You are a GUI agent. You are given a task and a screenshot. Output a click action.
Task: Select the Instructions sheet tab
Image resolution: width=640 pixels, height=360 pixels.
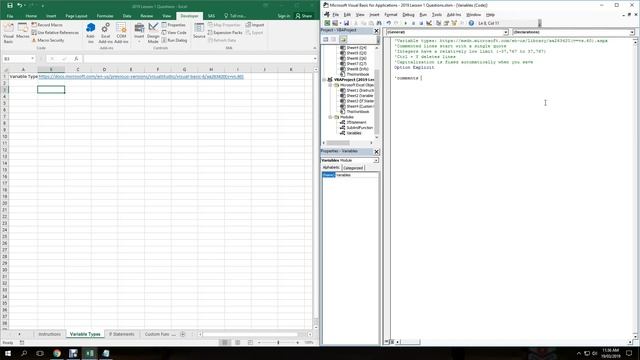pyautogui.click(x=49, y=334)
